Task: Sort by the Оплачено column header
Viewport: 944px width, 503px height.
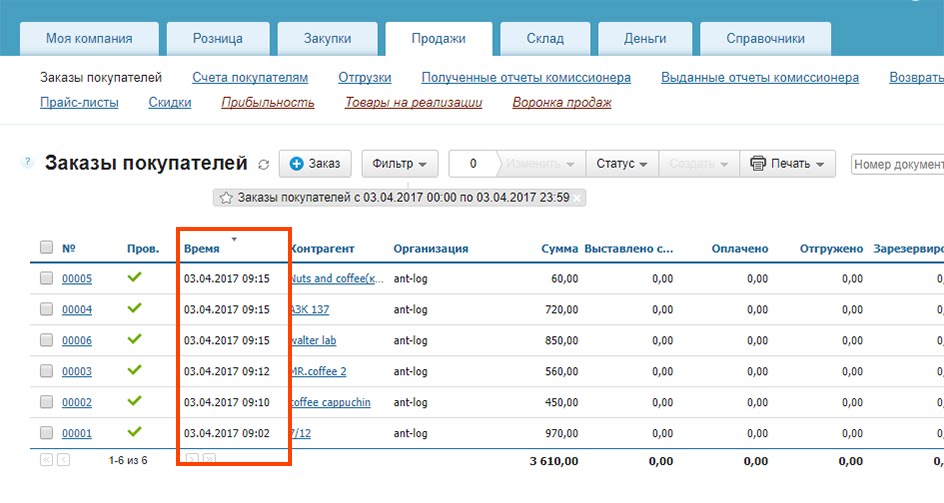Action: tap(740, 249)
